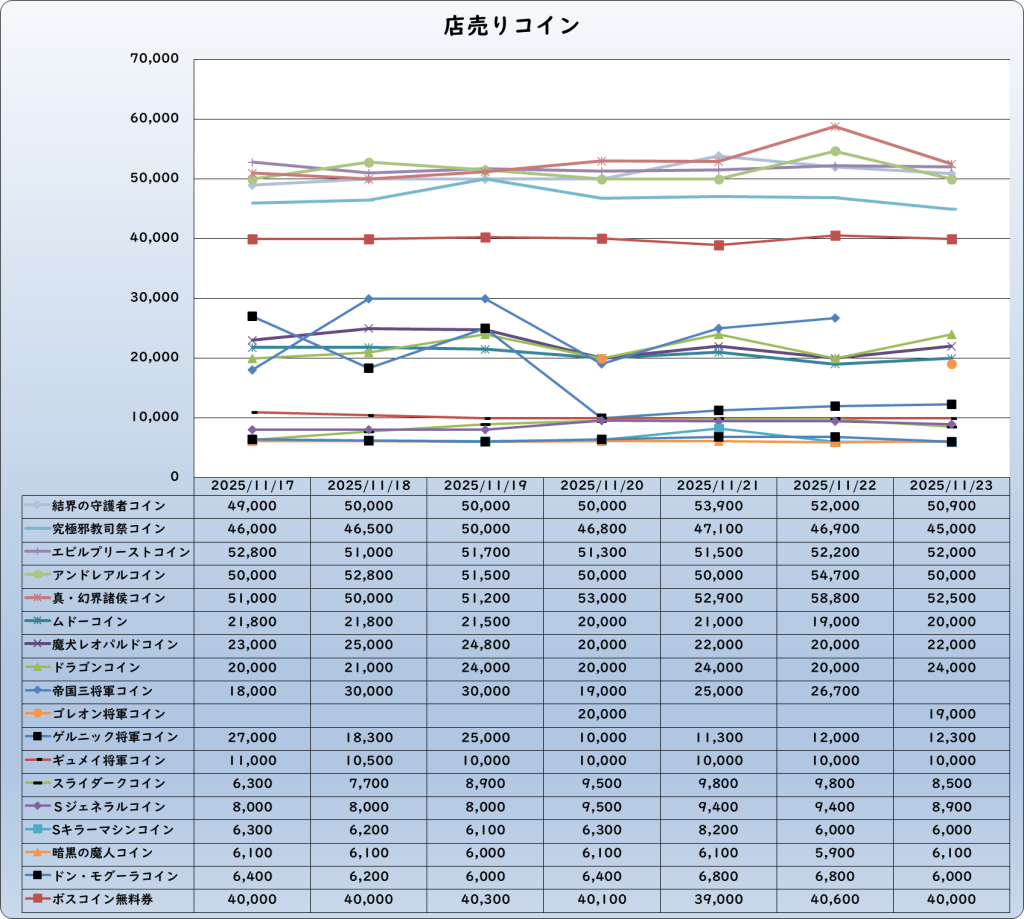This screenshot has width=1024, height=919.
Task: Click the 58,800 cell for 真・幻界諸侯コイン
Action: point(835,598)
